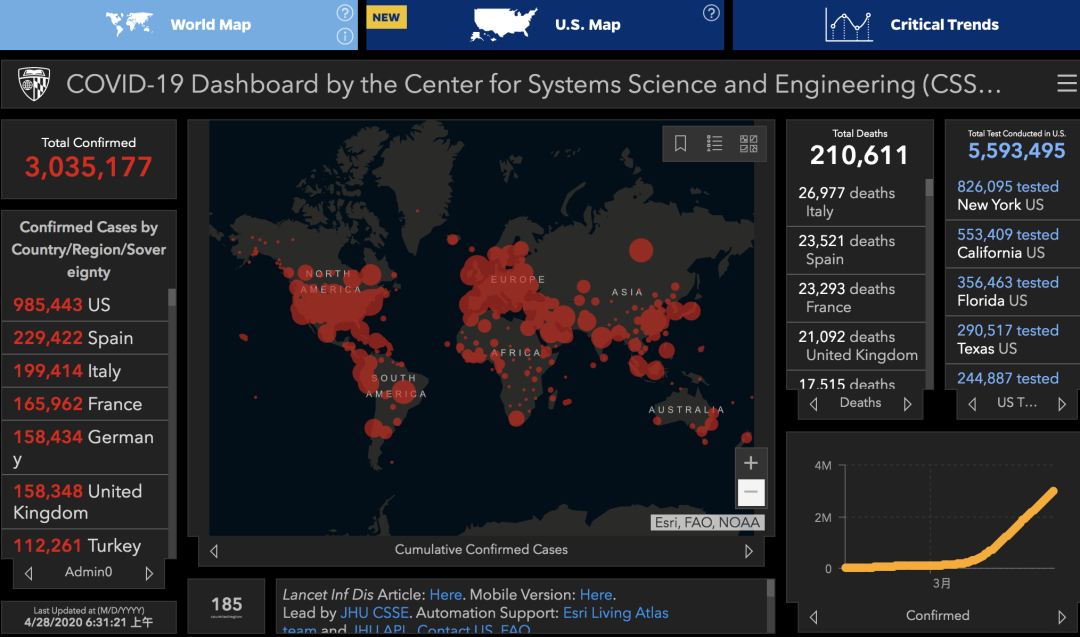Click the info icon on World Map tab
This screenshot has width=1080, height=637.
345,37
